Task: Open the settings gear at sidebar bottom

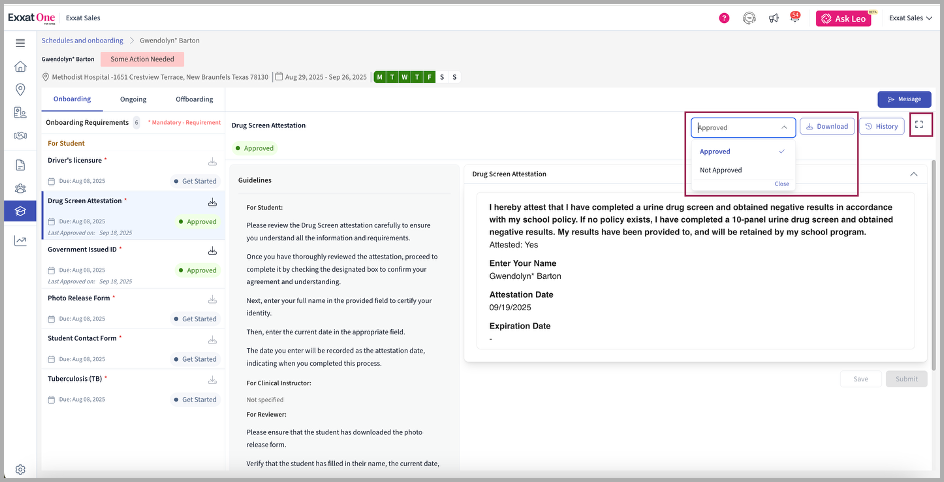Action: pyautogui.click(x=20, y=469)
